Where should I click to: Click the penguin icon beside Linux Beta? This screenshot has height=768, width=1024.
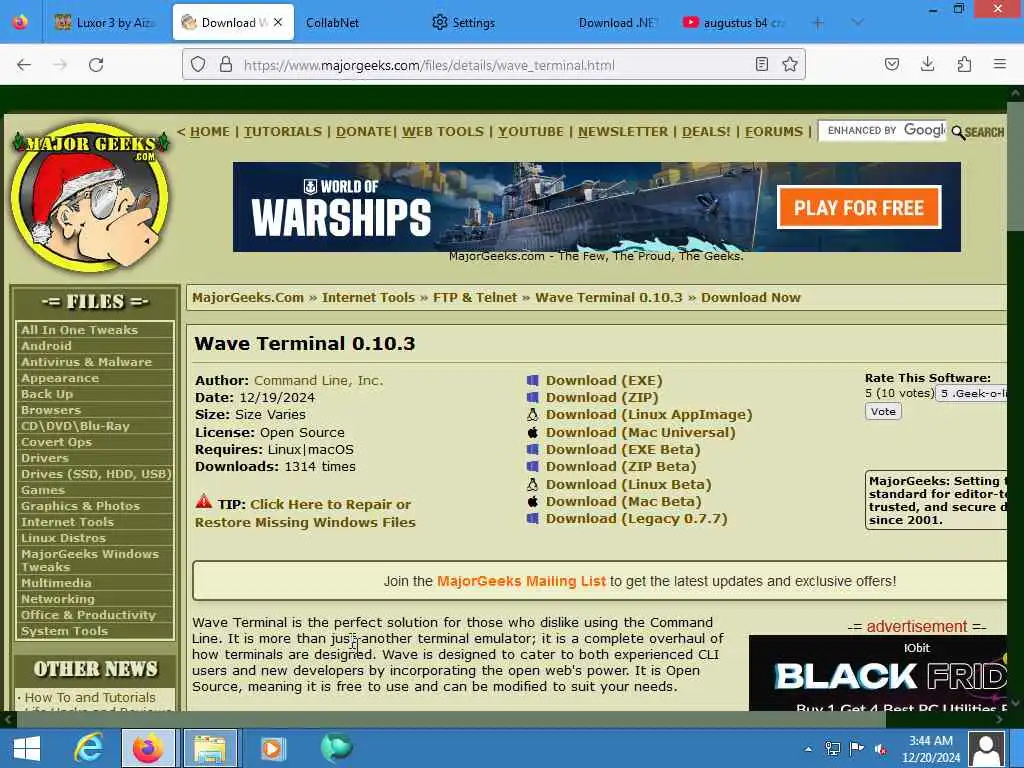532,484
